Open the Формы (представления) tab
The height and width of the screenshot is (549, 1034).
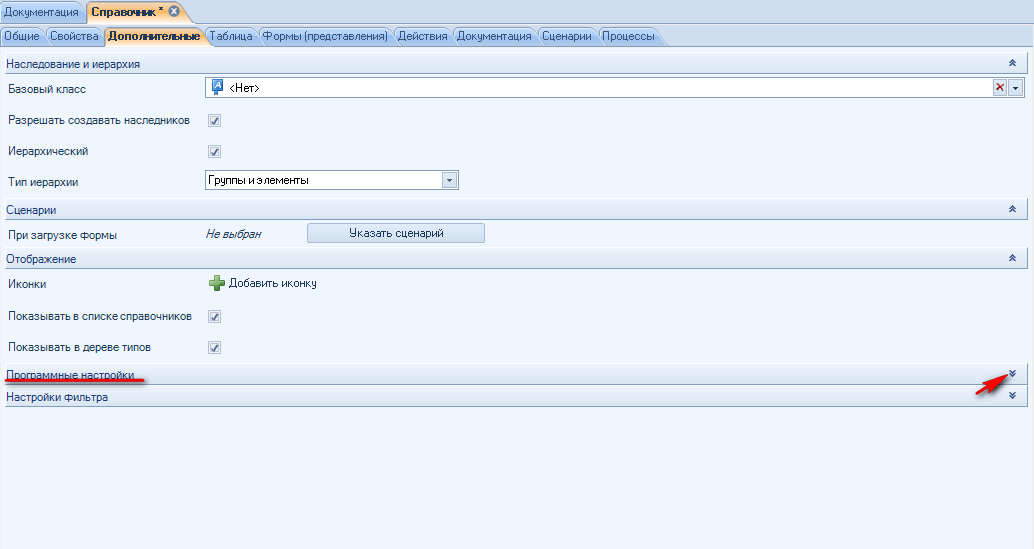[325, 37]
